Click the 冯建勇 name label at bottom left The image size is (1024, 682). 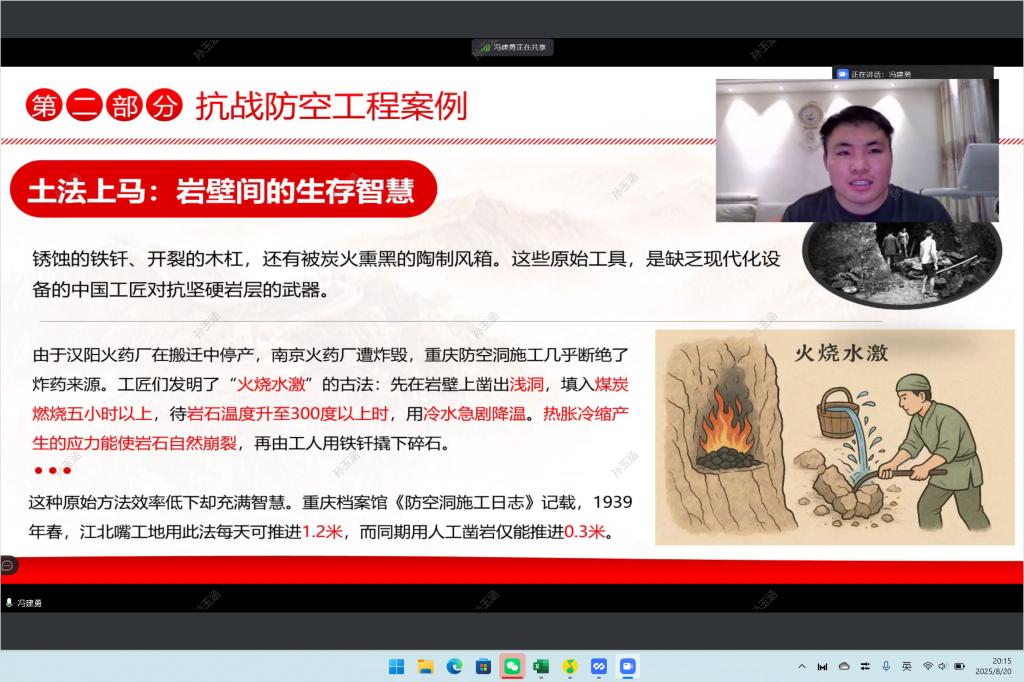tap(25, 603)
